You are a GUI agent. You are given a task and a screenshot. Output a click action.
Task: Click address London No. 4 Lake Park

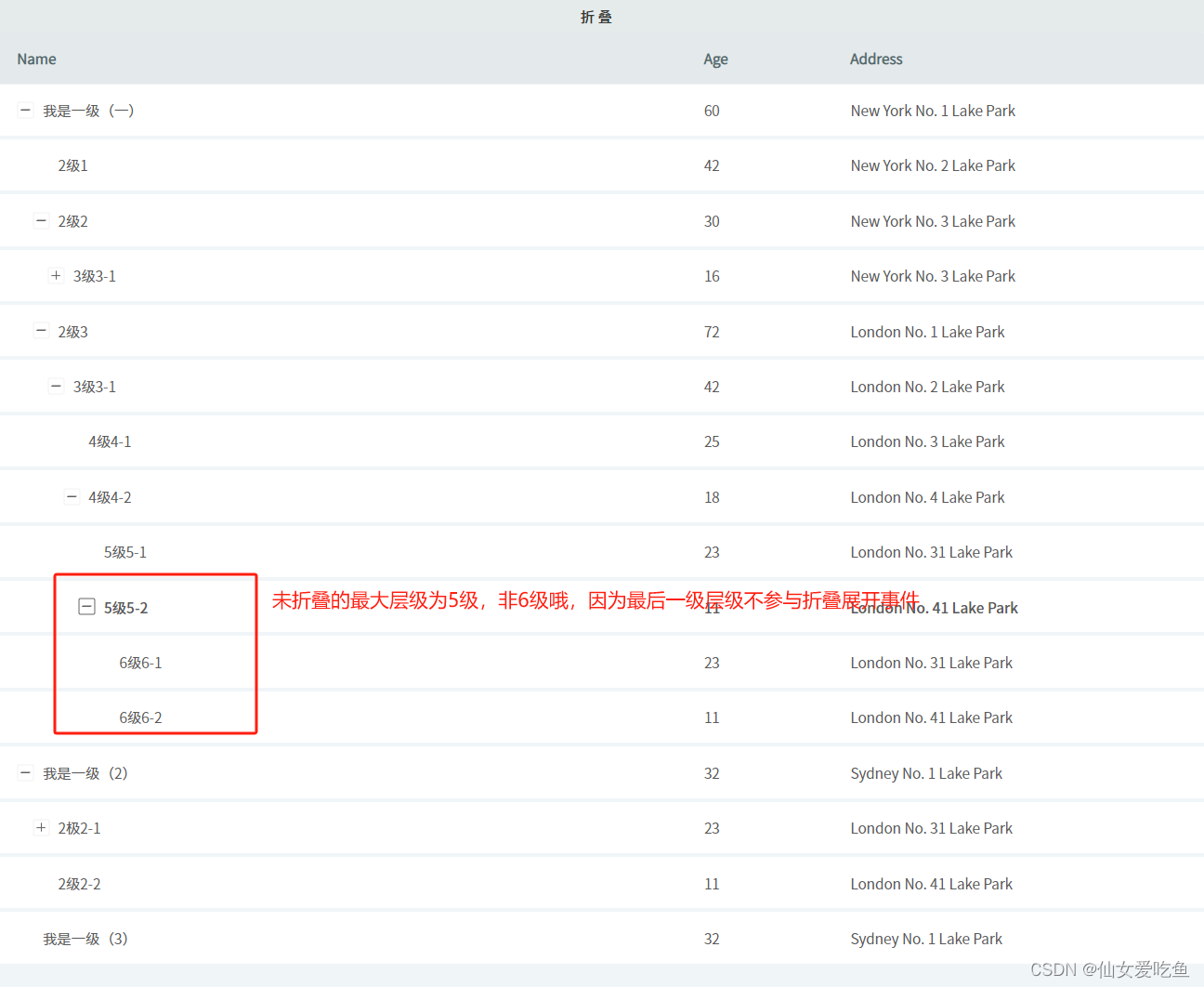[x=927, y=497]
